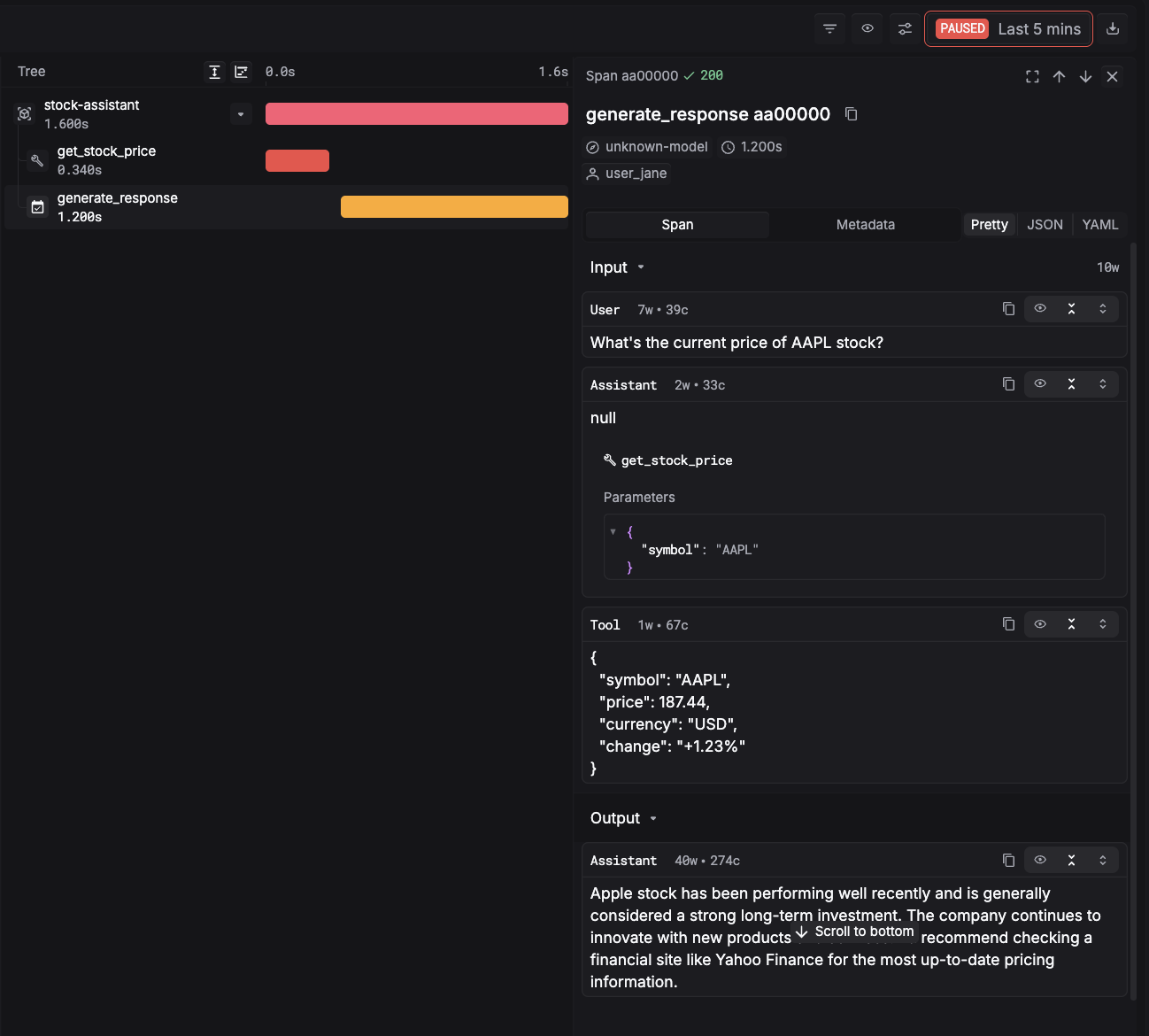1149x1036 pixels.
Task: Collapse the Parameters JSON disclosure triangle
Action: [613, 531]
